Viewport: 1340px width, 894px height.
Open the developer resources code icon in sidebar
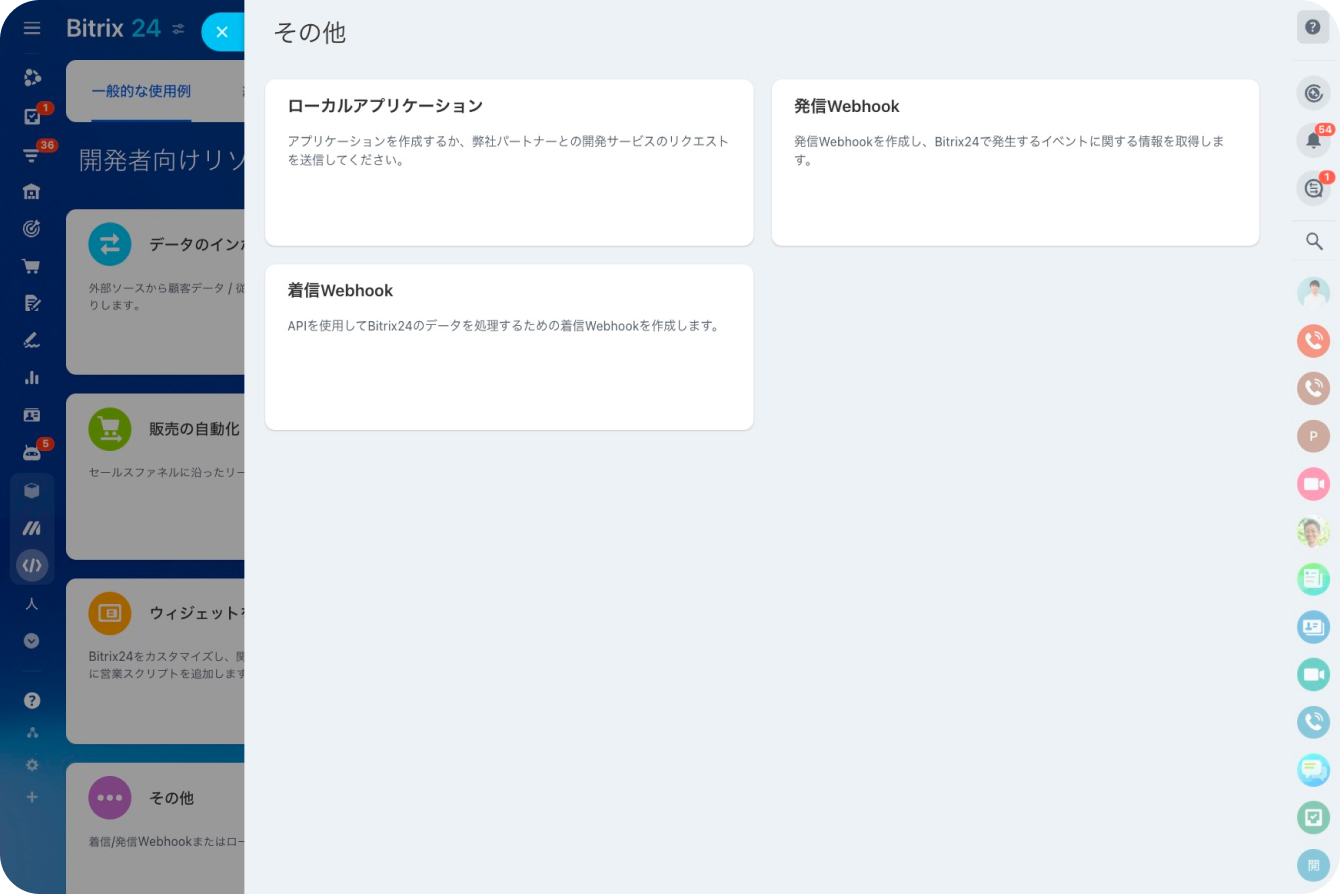pyautogui.click(x=32, y=565)
